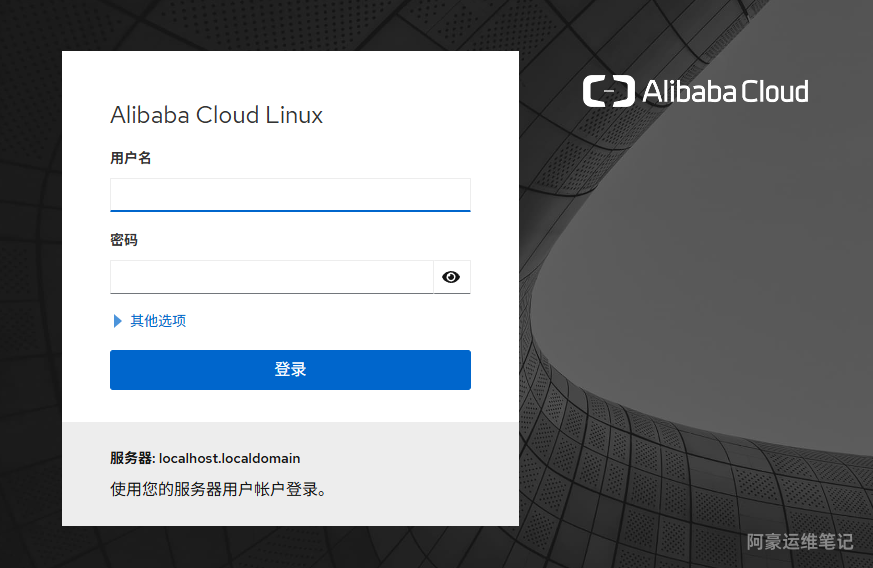Click the 服务器 label in footer
The height and width of the screenshot is (568, 873).
pos(131,459)
